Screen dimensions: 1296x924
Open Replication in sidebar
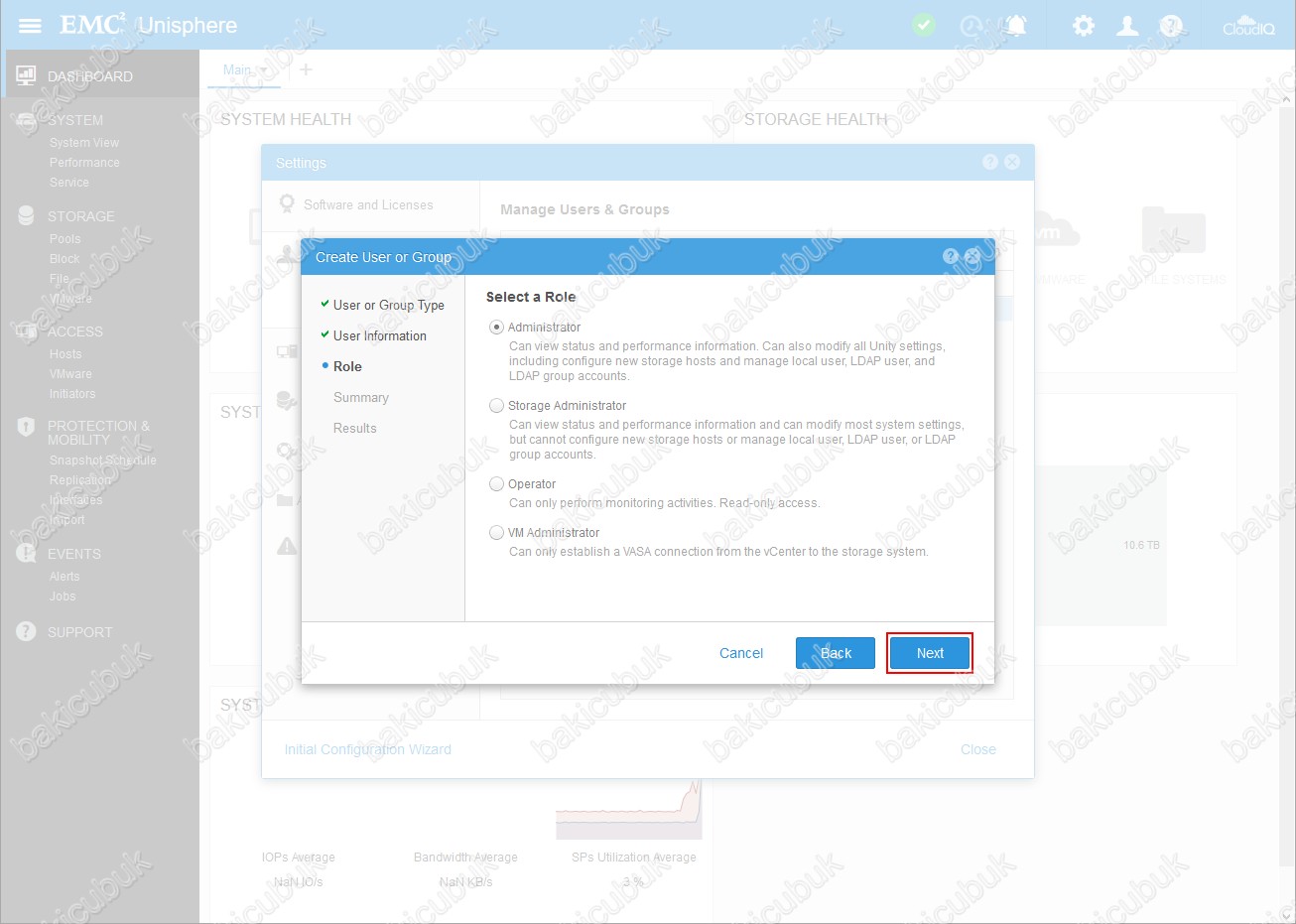pyautogui.click(x=80, y=480)
